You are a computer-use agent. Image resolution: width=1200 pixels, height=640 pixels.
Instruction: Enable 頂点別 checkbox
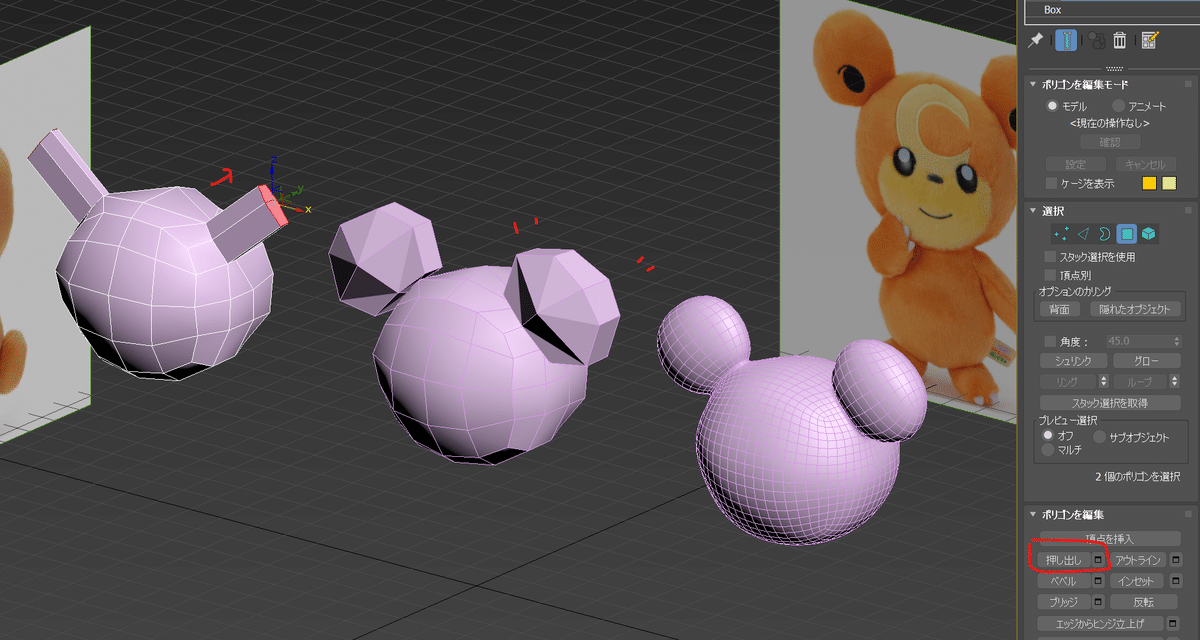(x=1051, y=274)
